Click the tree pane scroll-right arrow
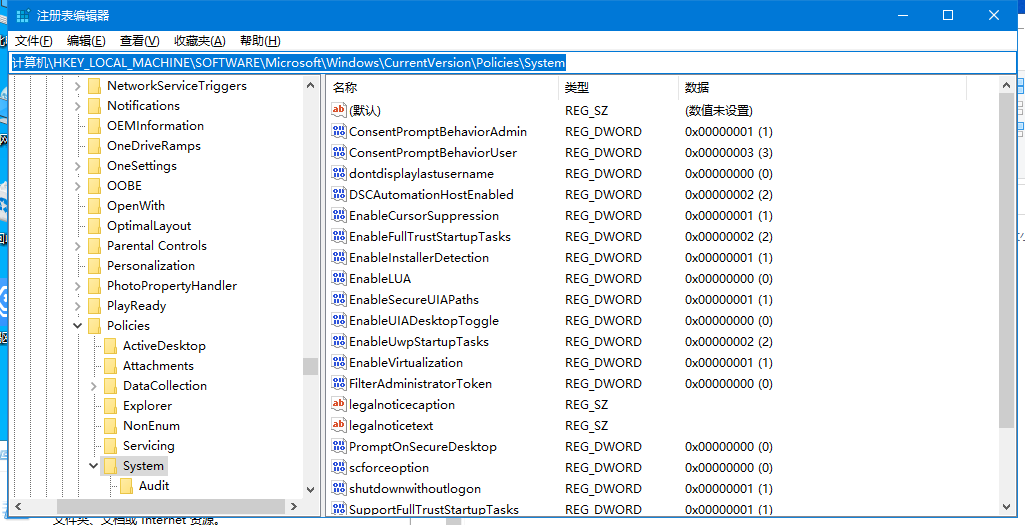Viewport: 1025px width, 525px height. (295, 507)
